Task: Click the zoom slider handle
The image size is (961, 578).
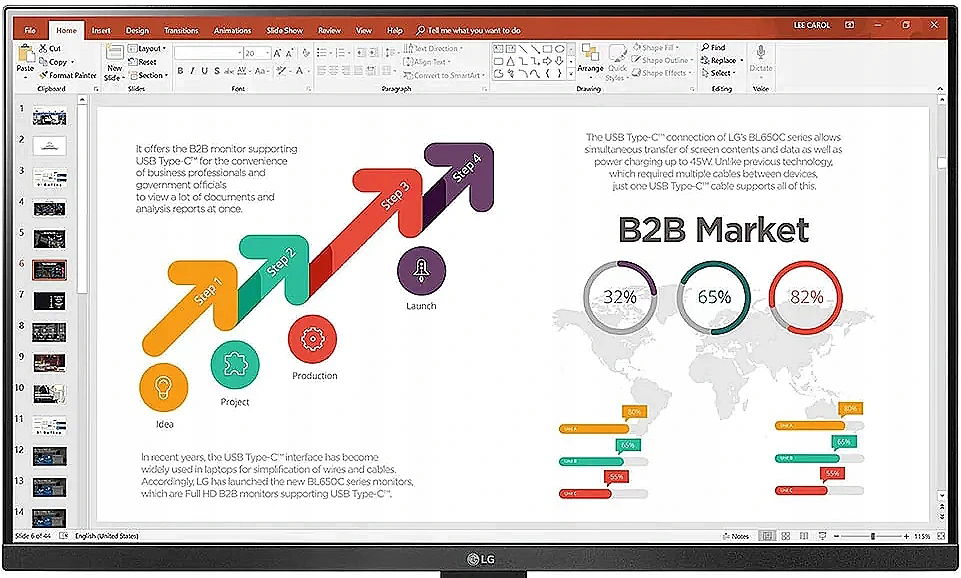Action: (x=873, y=537)
